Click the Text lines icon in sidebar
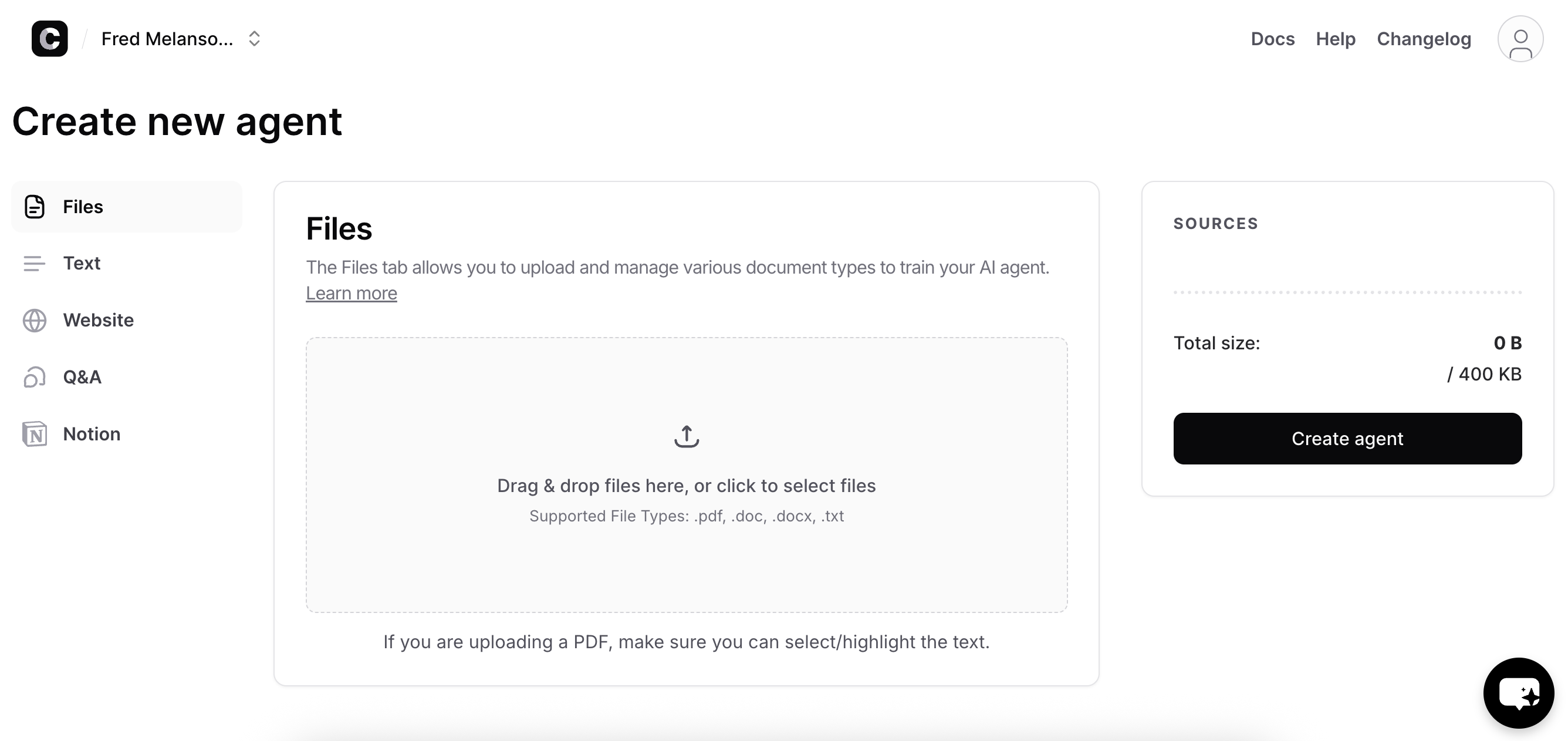Image resolution: width=1568 pixels, height=741 pixels. [34, 263]
